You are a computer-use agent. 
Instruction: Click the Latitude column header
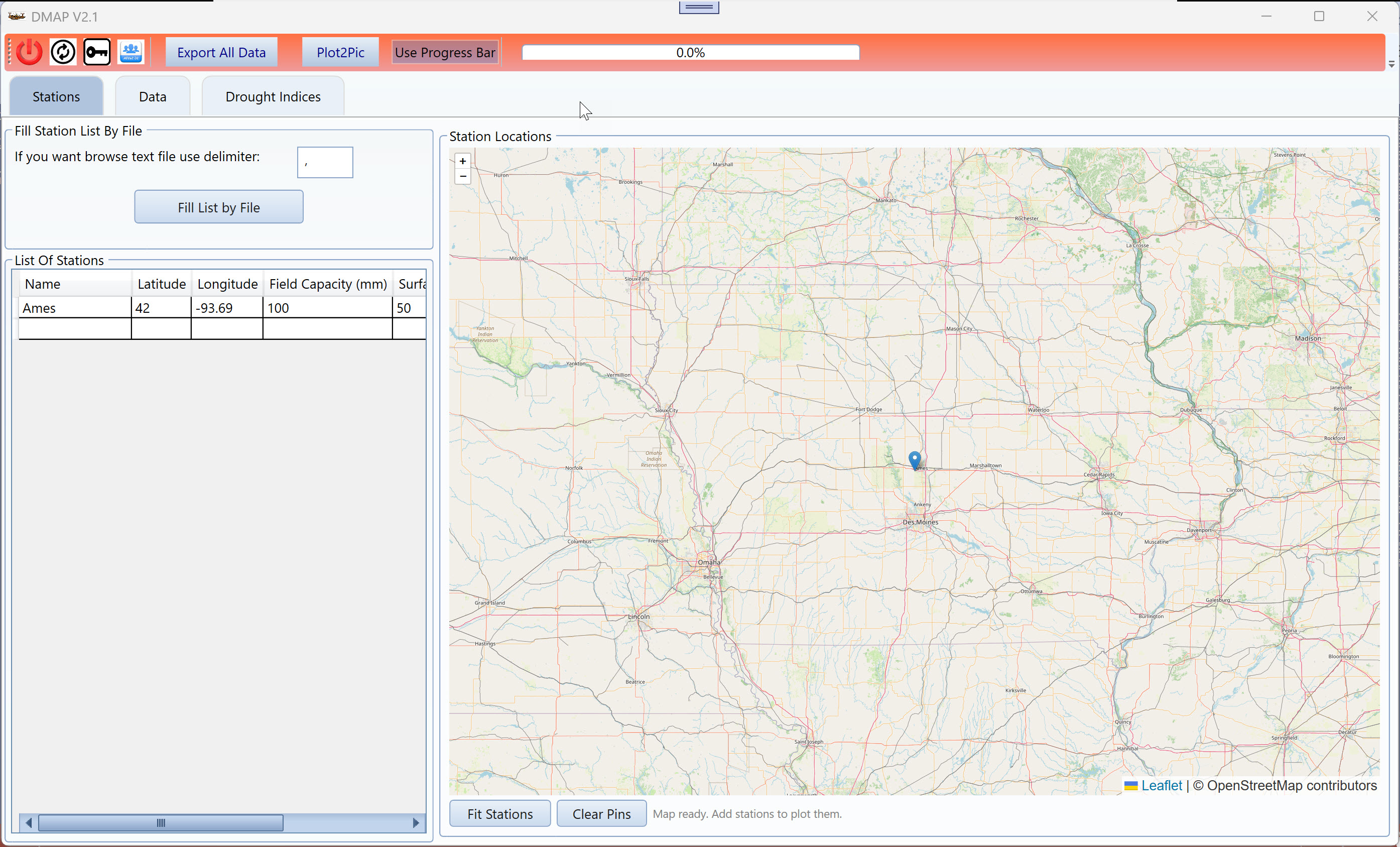[161, 284]
